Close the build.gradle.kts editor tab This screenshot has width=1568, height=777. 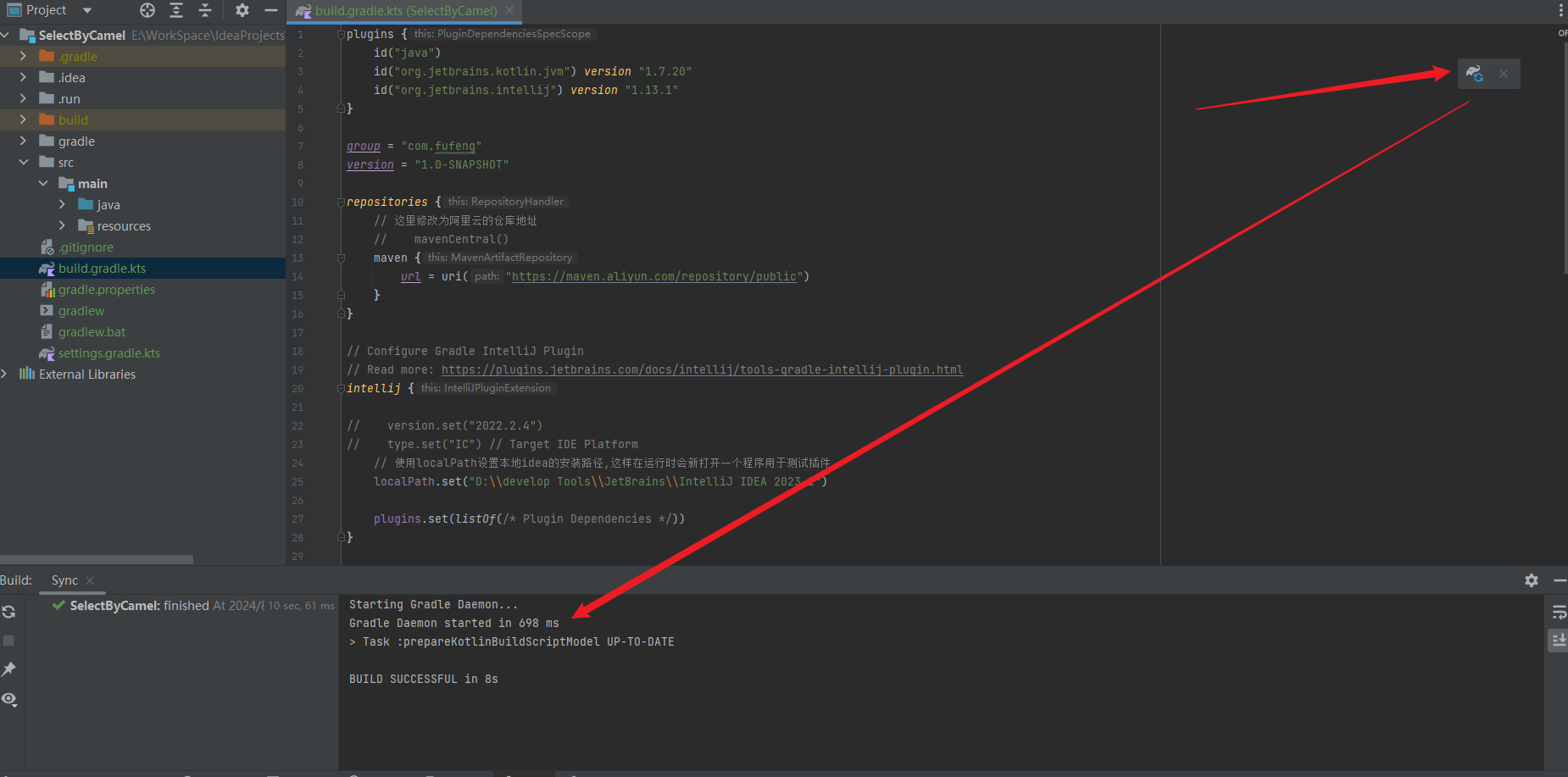tap(509, 10)
